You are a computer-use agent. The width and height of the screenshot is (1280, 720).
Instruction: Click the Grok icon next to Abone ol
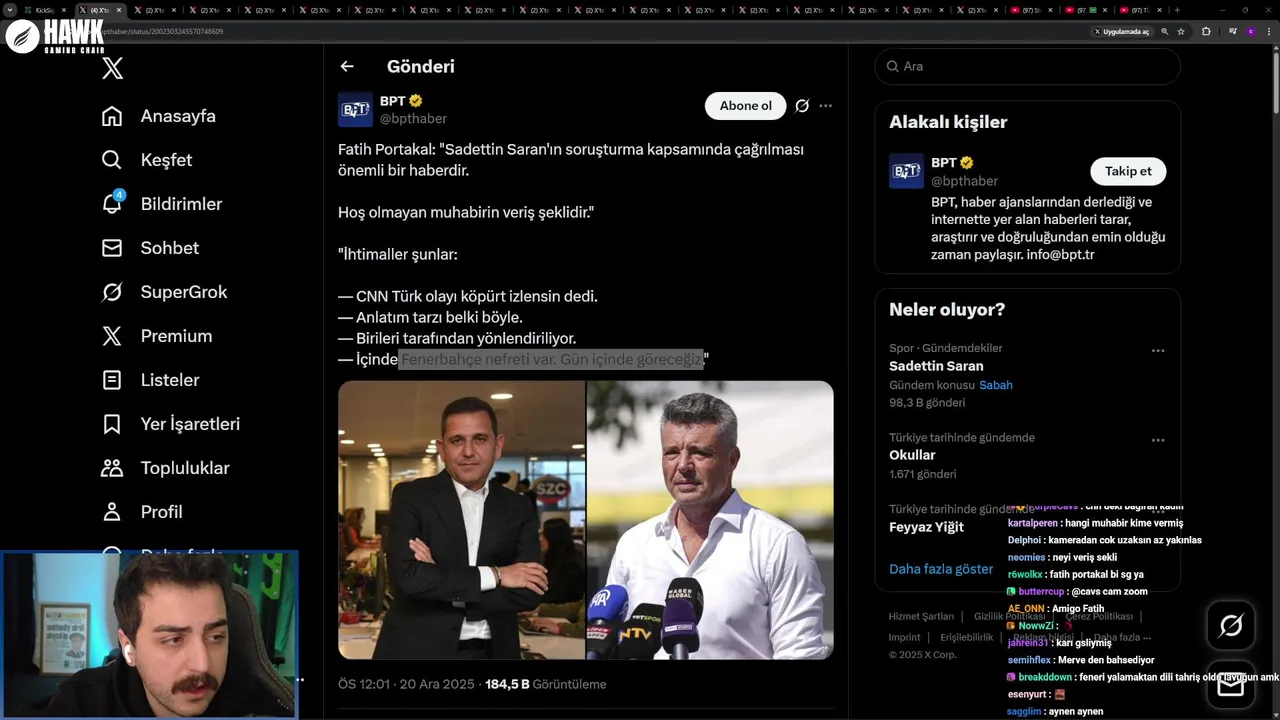802,106
